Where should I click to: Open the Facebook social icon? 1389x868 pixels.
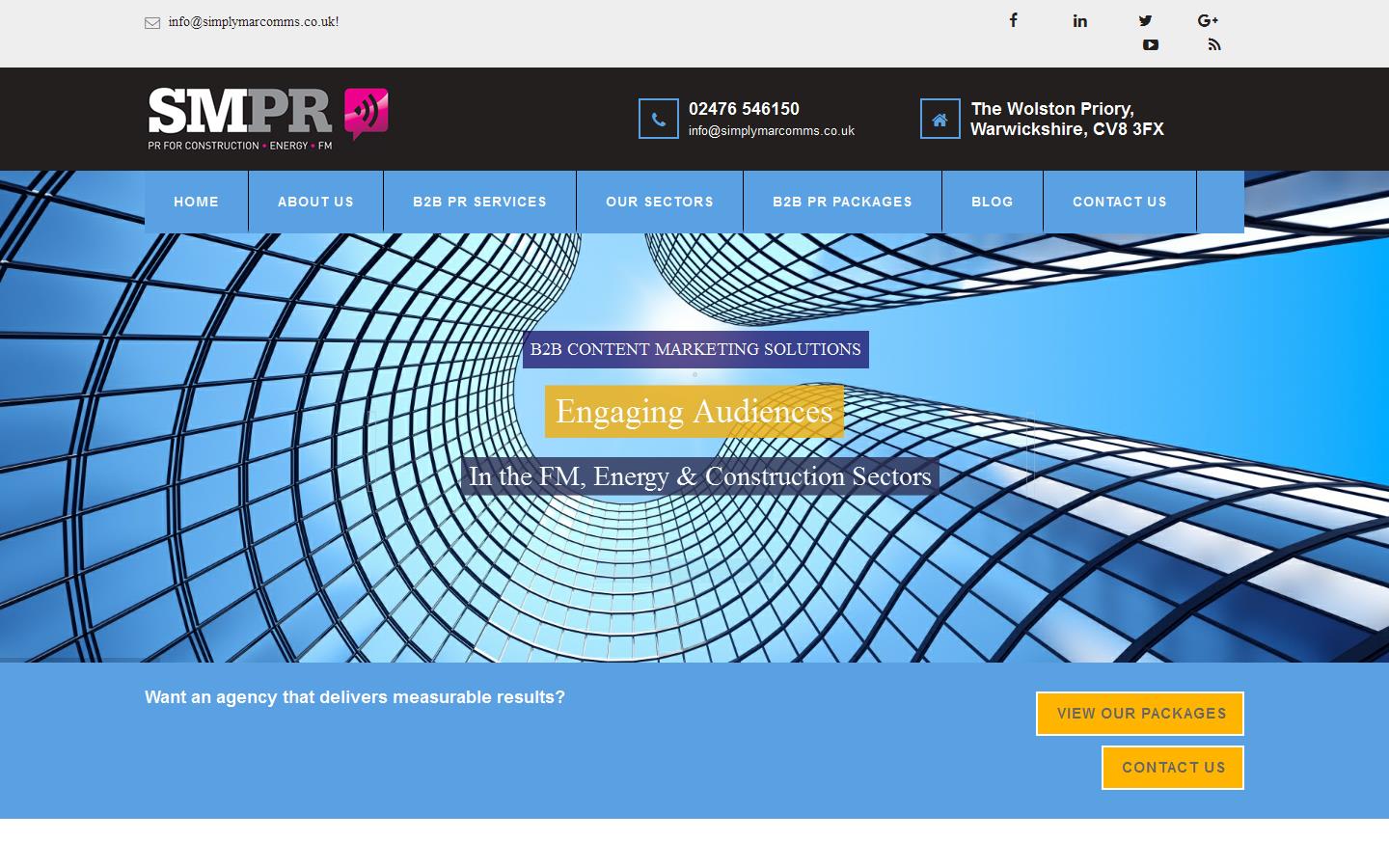[x=1013, y=20]
